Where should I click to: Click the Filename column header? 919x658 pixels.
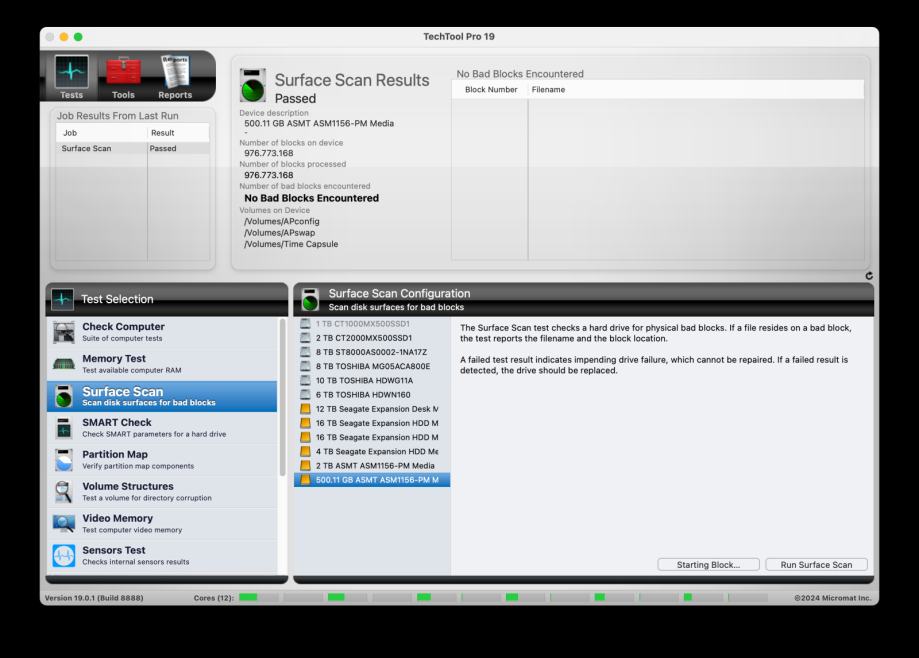[x=696, y=90]
